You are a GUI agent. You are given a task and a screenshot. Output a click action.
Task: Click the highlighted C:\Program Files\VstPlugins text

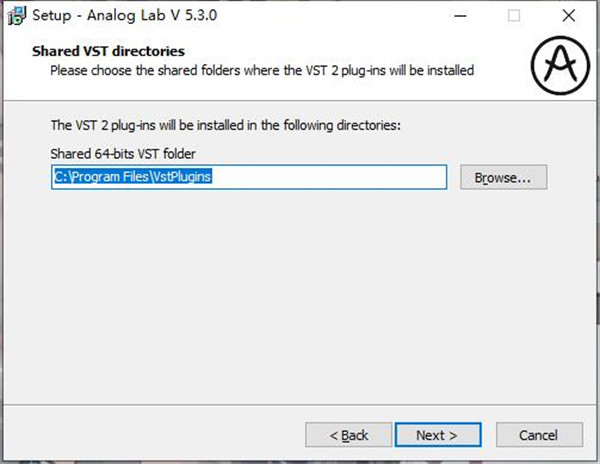point(133,177)
